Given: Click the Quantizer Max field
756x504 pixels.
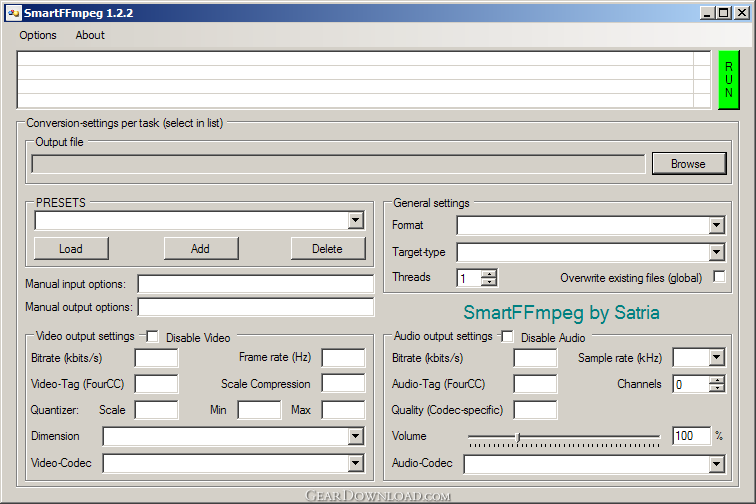Looking at the screenshot, I should [x=343, y=410].
